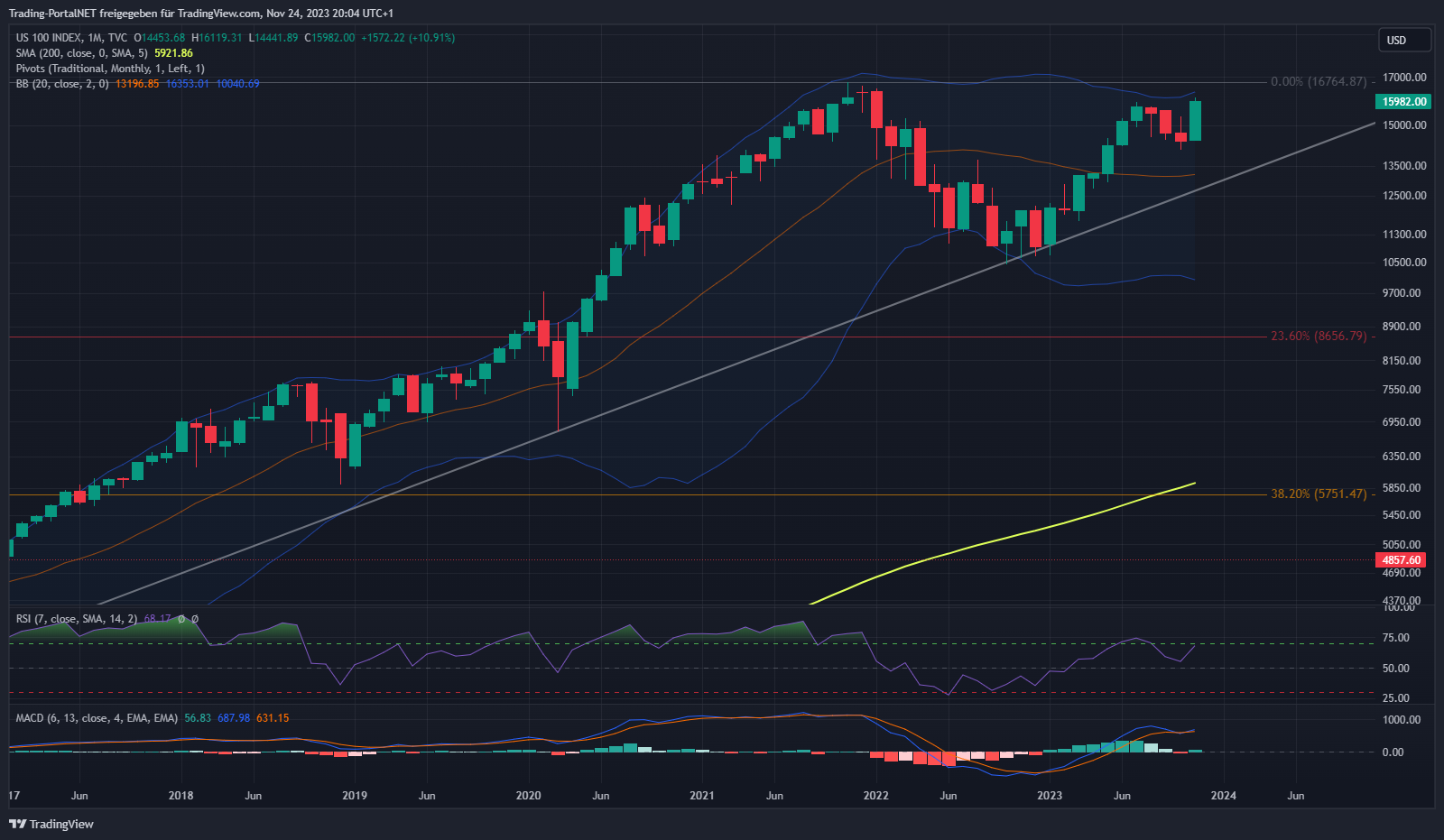Click the US 100 INDEX symbol title
The image size is (1444, 840).
pos(49,38)
